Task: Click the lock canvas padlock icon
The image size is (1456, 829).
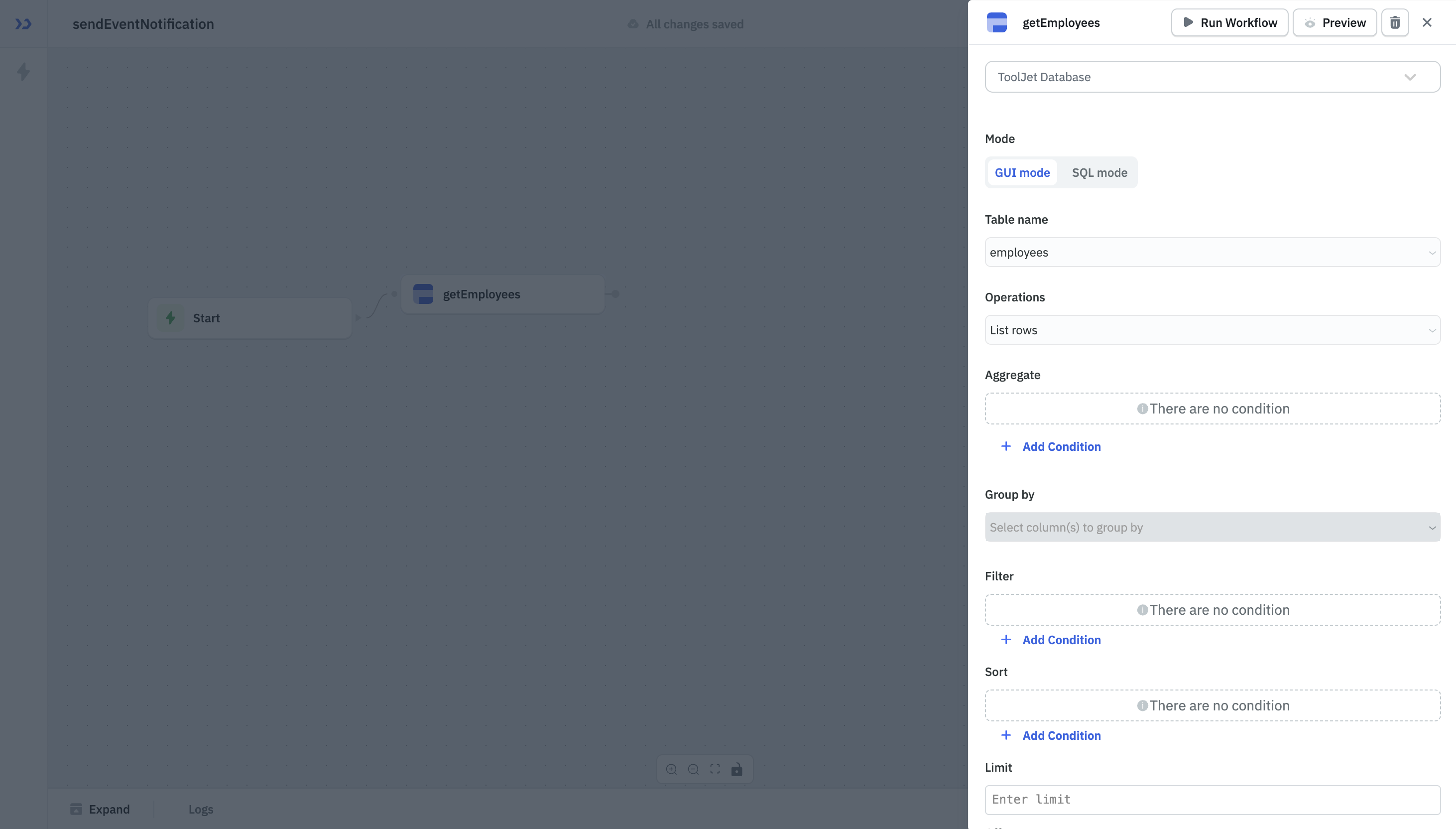Action: point(737,769)
